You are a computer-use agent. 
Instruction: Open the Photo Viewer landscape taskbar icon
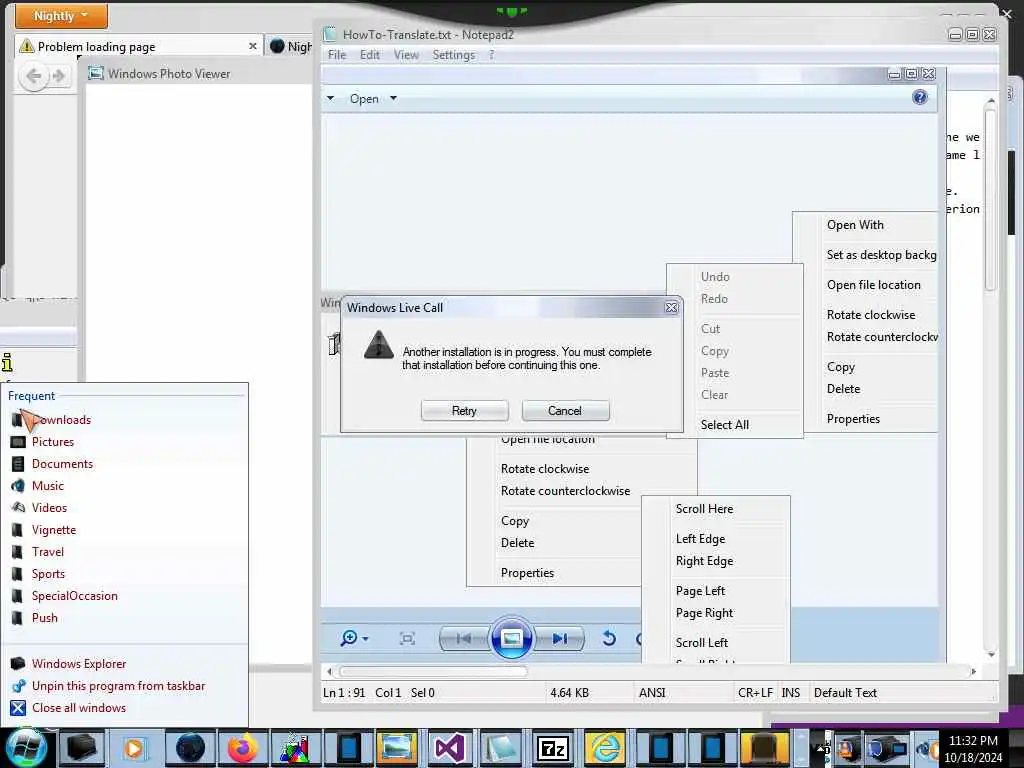396,748
